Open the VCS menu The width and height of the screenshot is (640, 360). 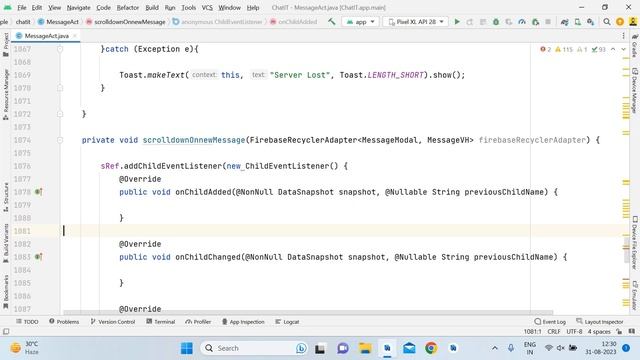pyautogui.click(x=207, y=7)
